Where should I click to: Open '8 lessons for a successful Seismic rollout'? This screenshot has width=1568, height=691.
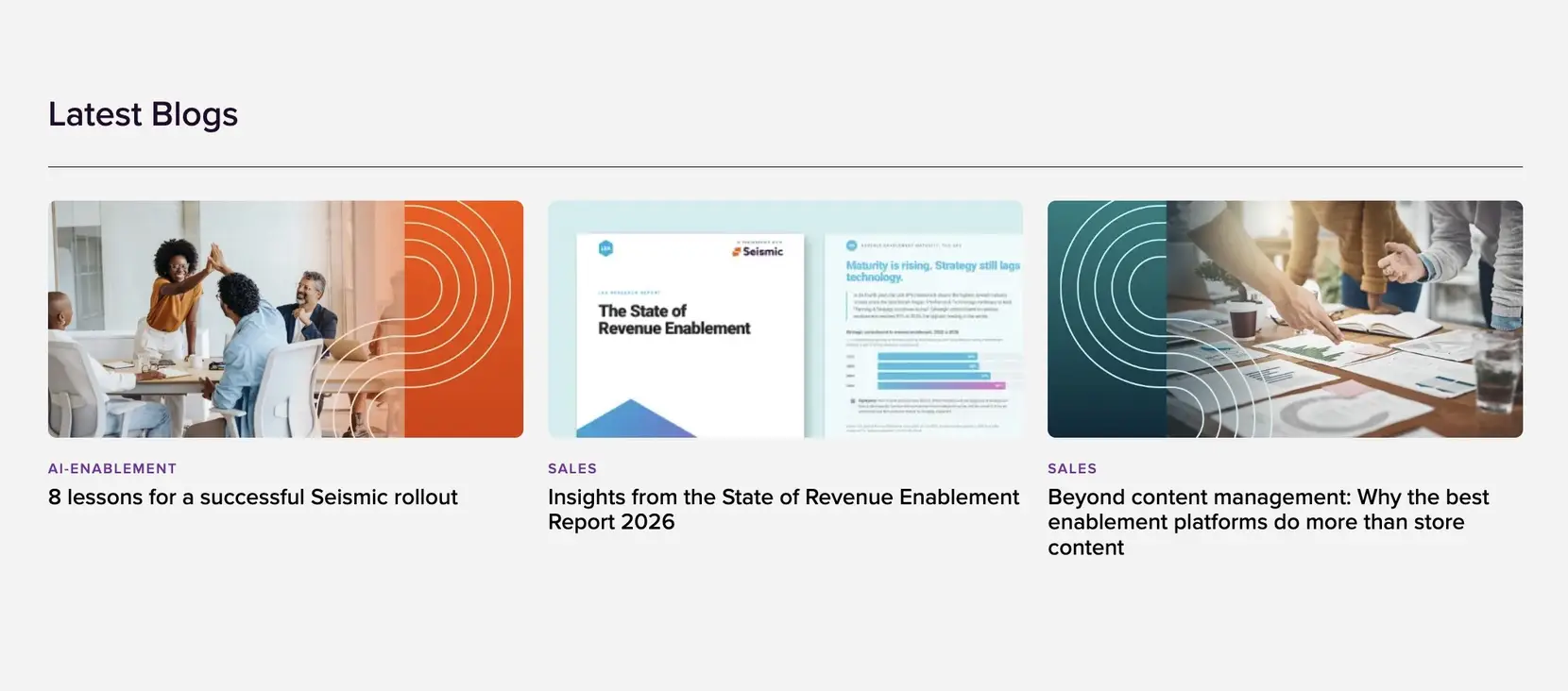(253, 497)
